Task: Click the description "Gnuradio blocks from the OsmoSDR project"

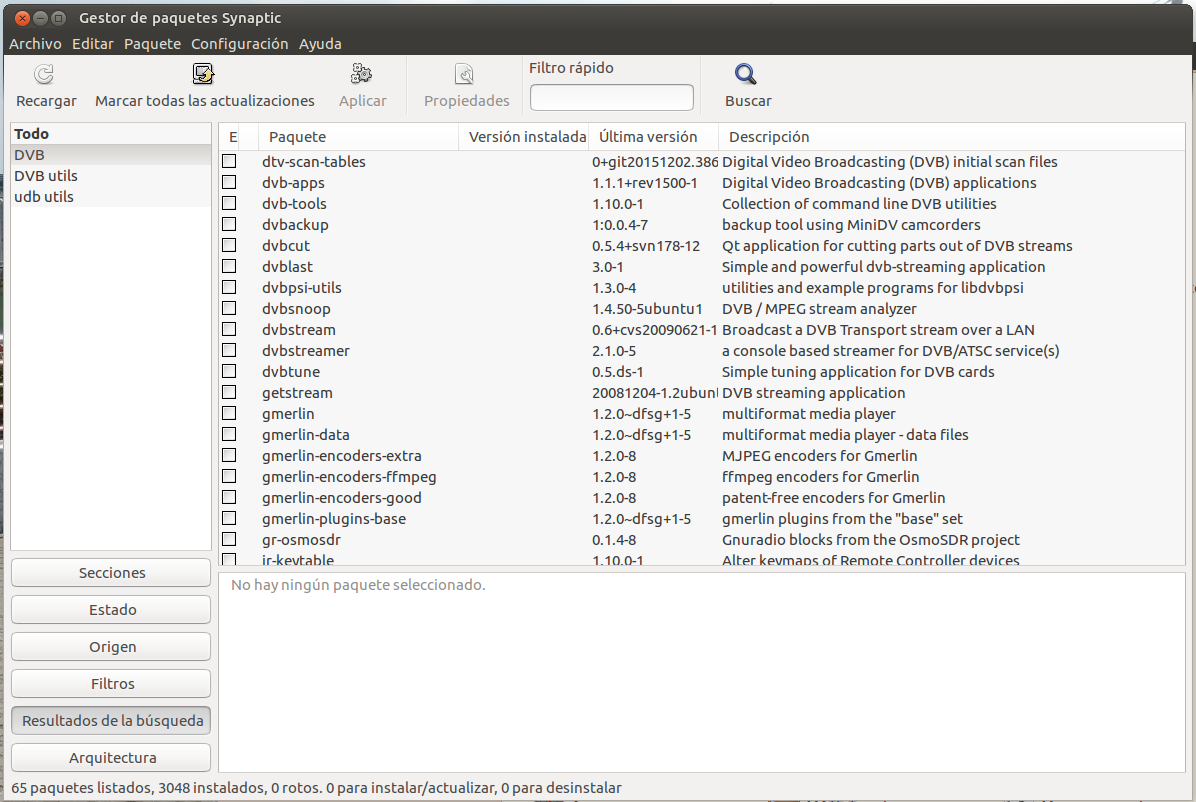Action: tap(870, 539)
